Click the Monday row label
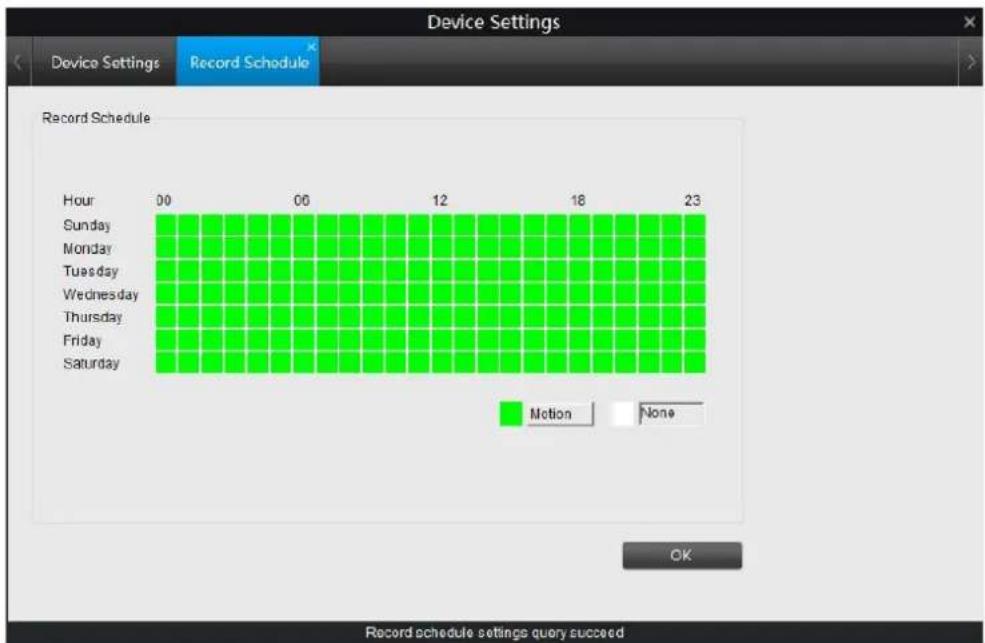Viewport: 985px width, 643px height. pyautogui.click(x=87, y=248)
